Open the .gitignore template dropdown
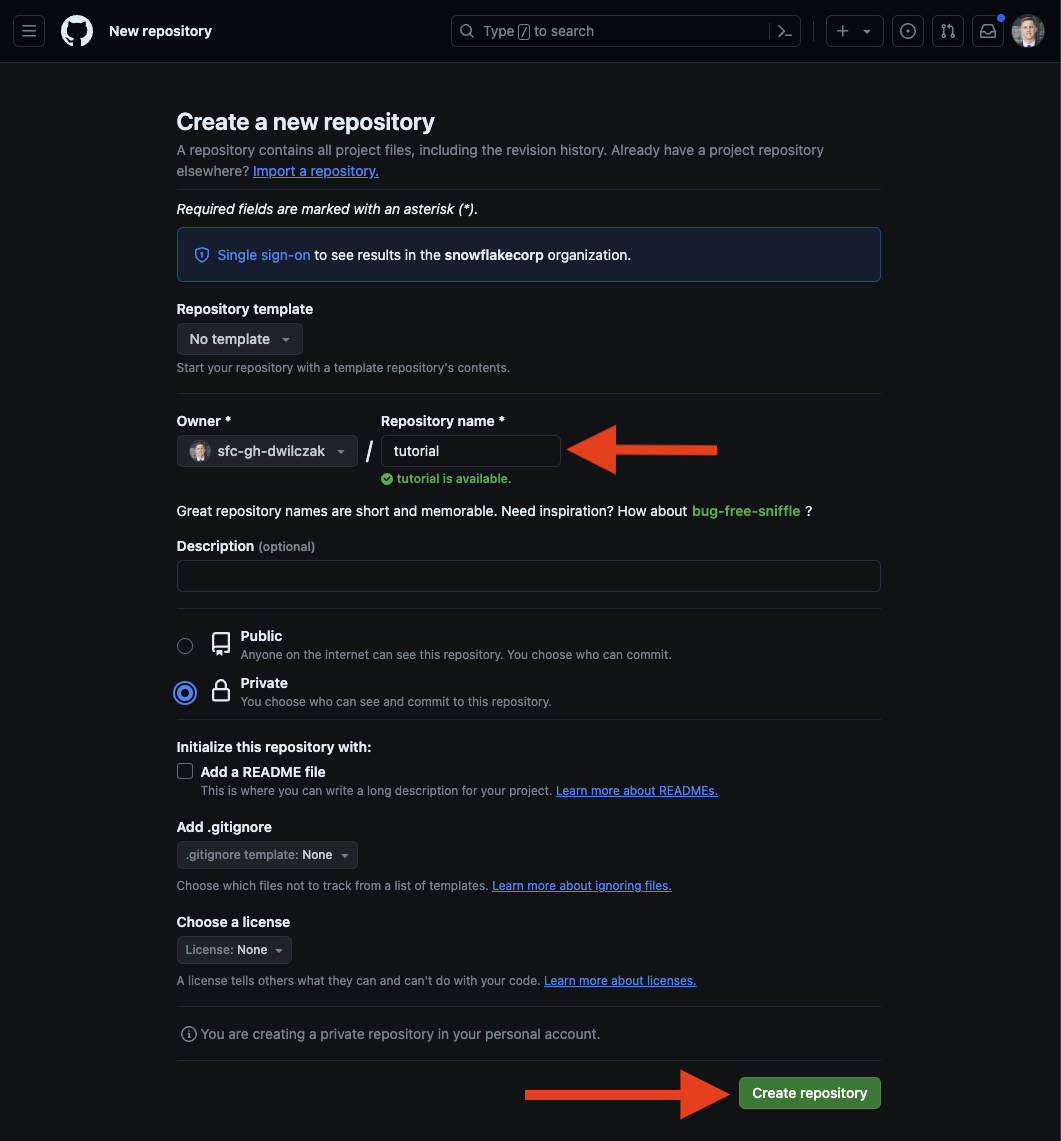Viewport: 1061px width, 1141px height. 267,855
